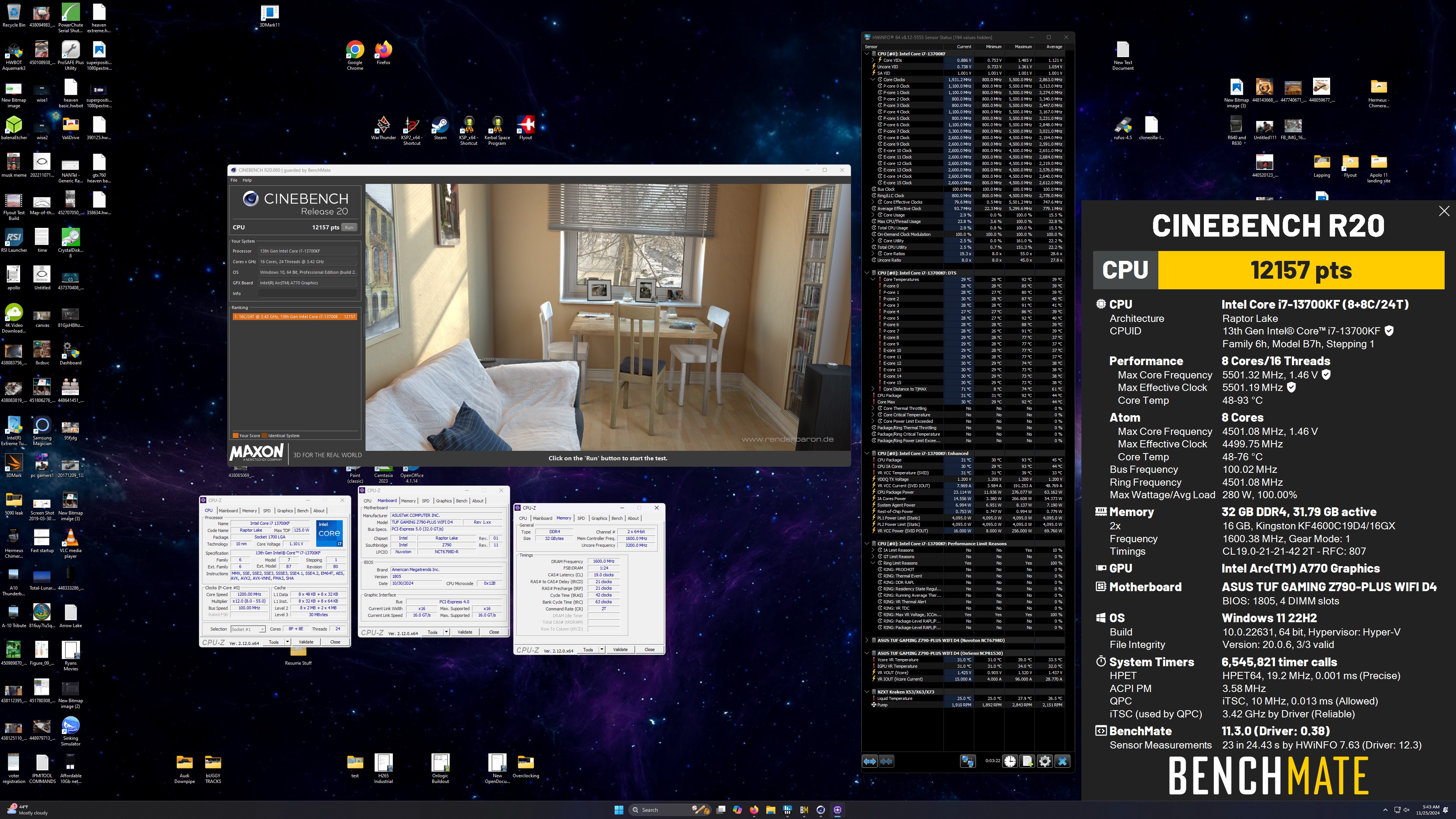Open RSI Launcher desktop icon

point(14,240)
